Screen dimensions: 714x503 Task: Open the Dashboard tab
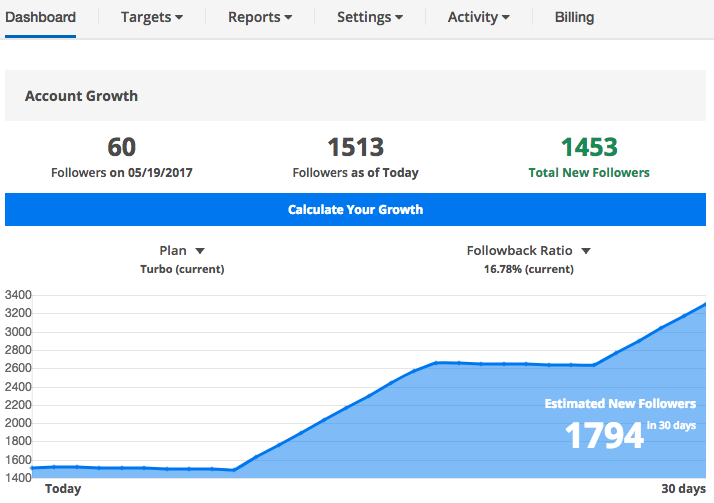(x=40, y=17)
